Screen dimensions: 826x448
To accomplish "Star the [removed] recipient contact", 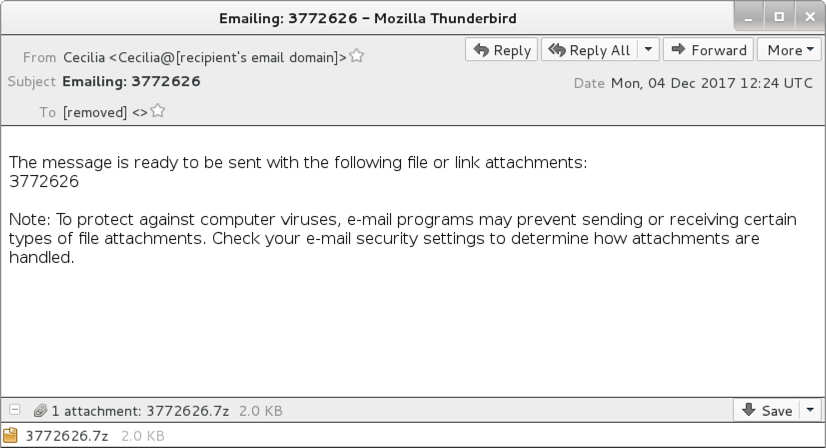I will pyautogui.click(x=158, y=111).
